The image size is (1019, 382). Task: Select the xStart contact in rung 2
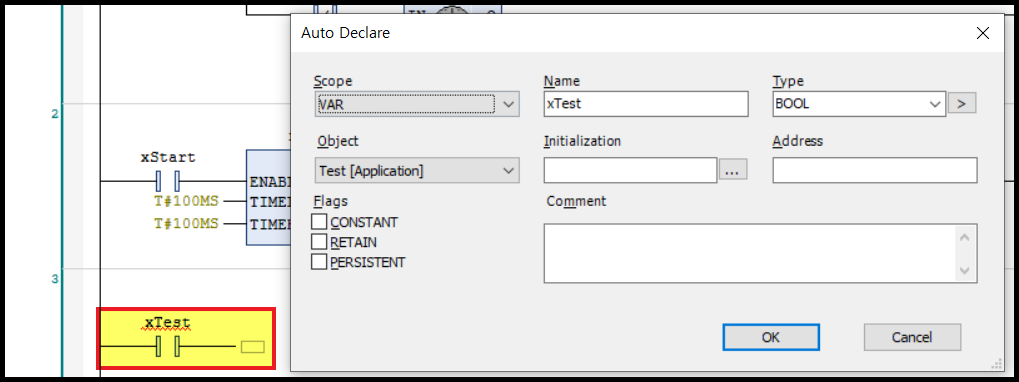pos(168,181)
